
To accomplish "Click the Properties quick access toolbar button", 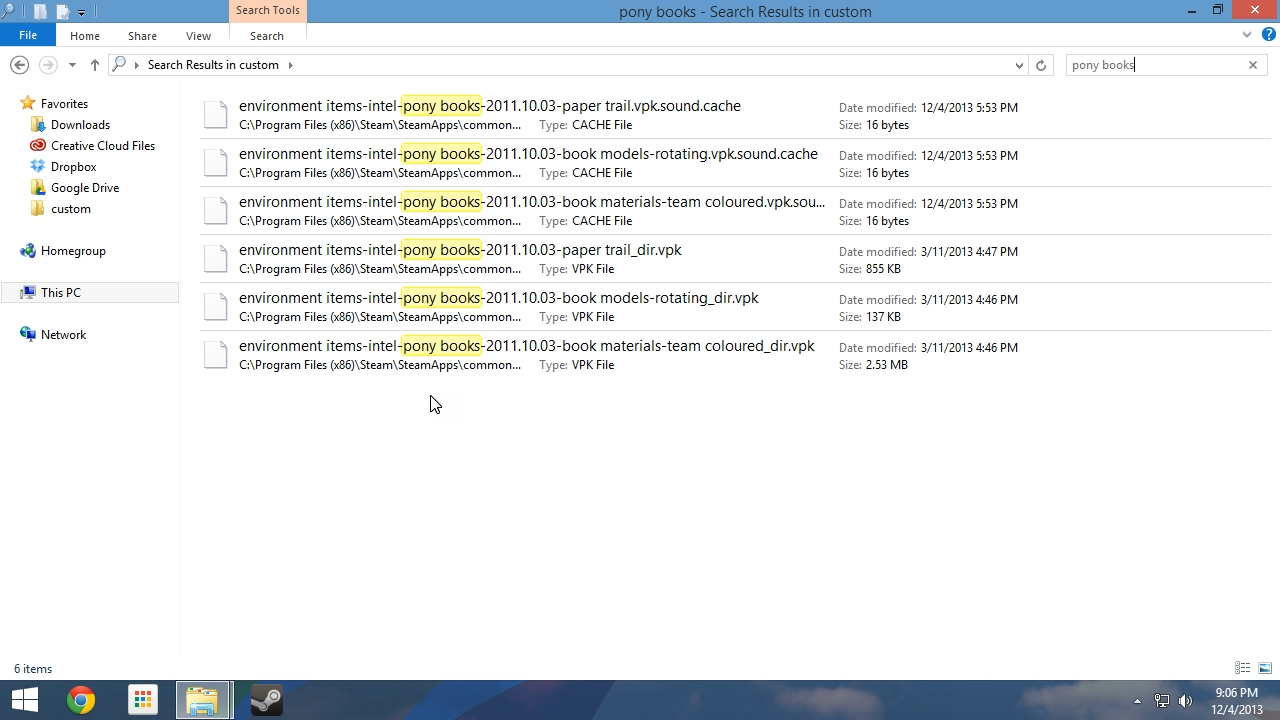I will pyautogui.click(x=40, y=12).
